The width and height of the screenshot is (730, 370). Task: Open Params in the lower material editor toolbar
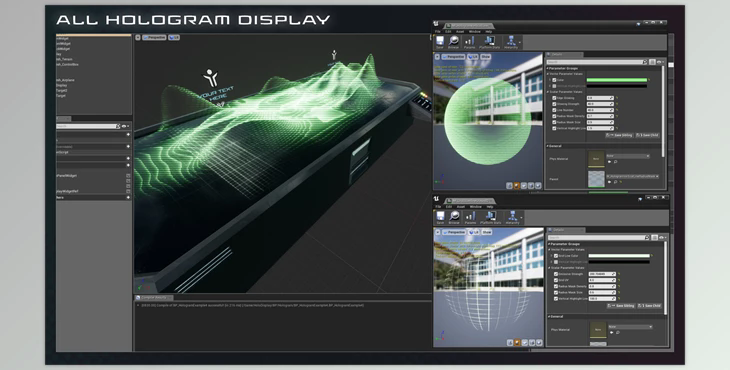click(470, 218)
